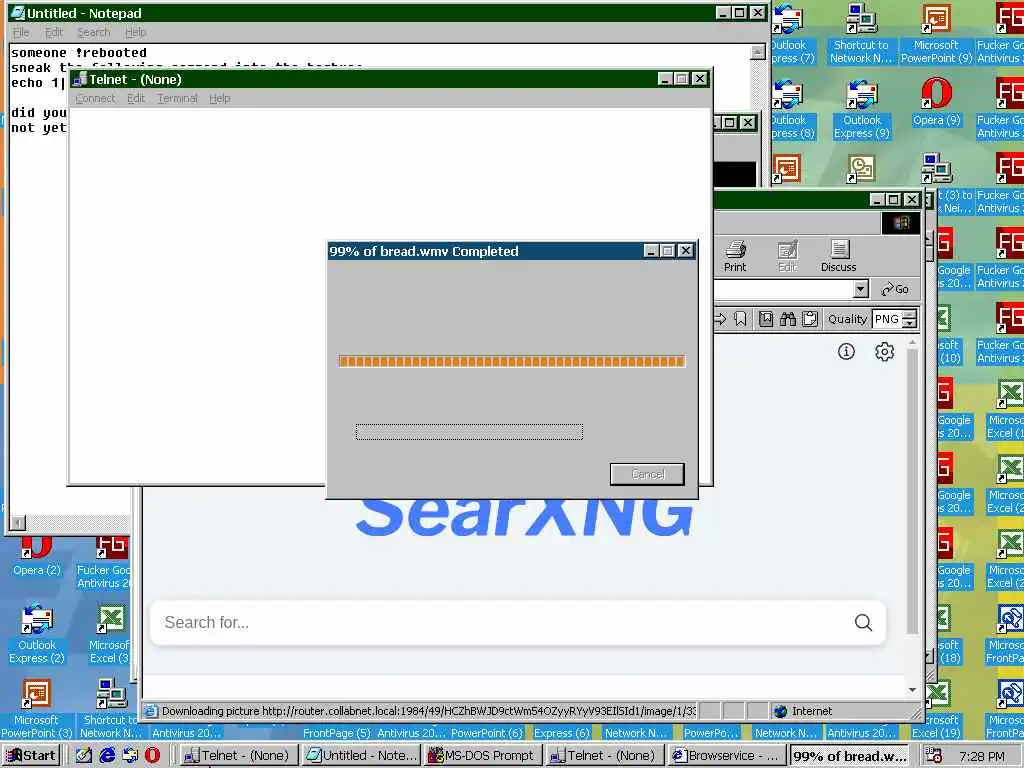Click the clipboard icon in Browservice toolbar
Screen dimensions: 1024x768
[x=810, y=319]
